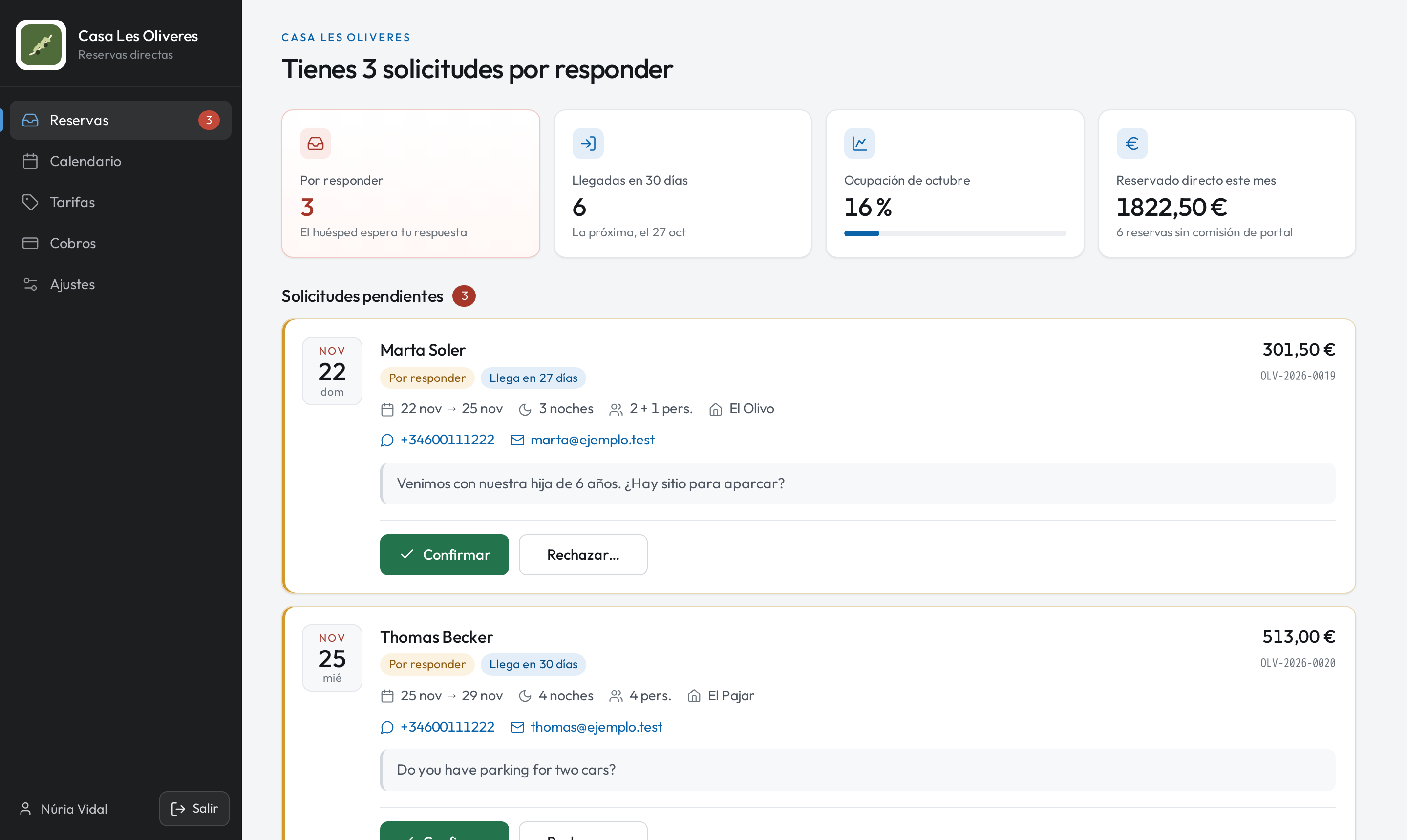Email marta@ejemplo.test
This screenshot has height=840, width=1407.
592,440
